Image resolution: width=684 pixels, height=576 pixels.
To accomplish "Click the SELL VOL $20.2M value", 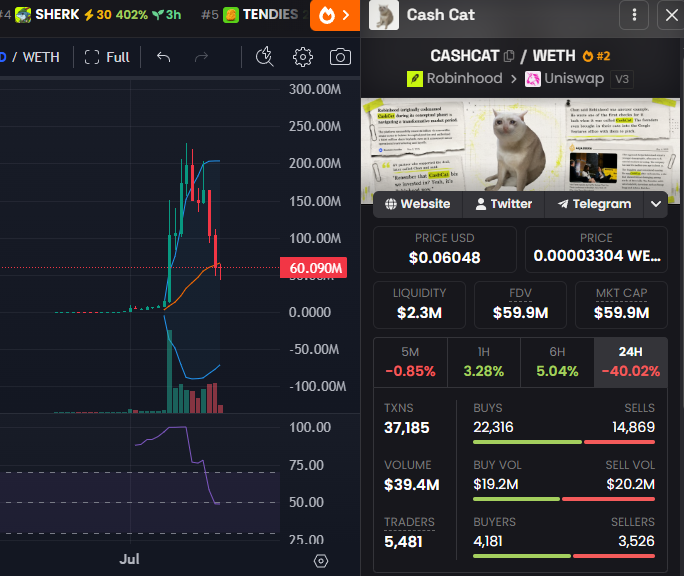I will (x=630, y=484).
